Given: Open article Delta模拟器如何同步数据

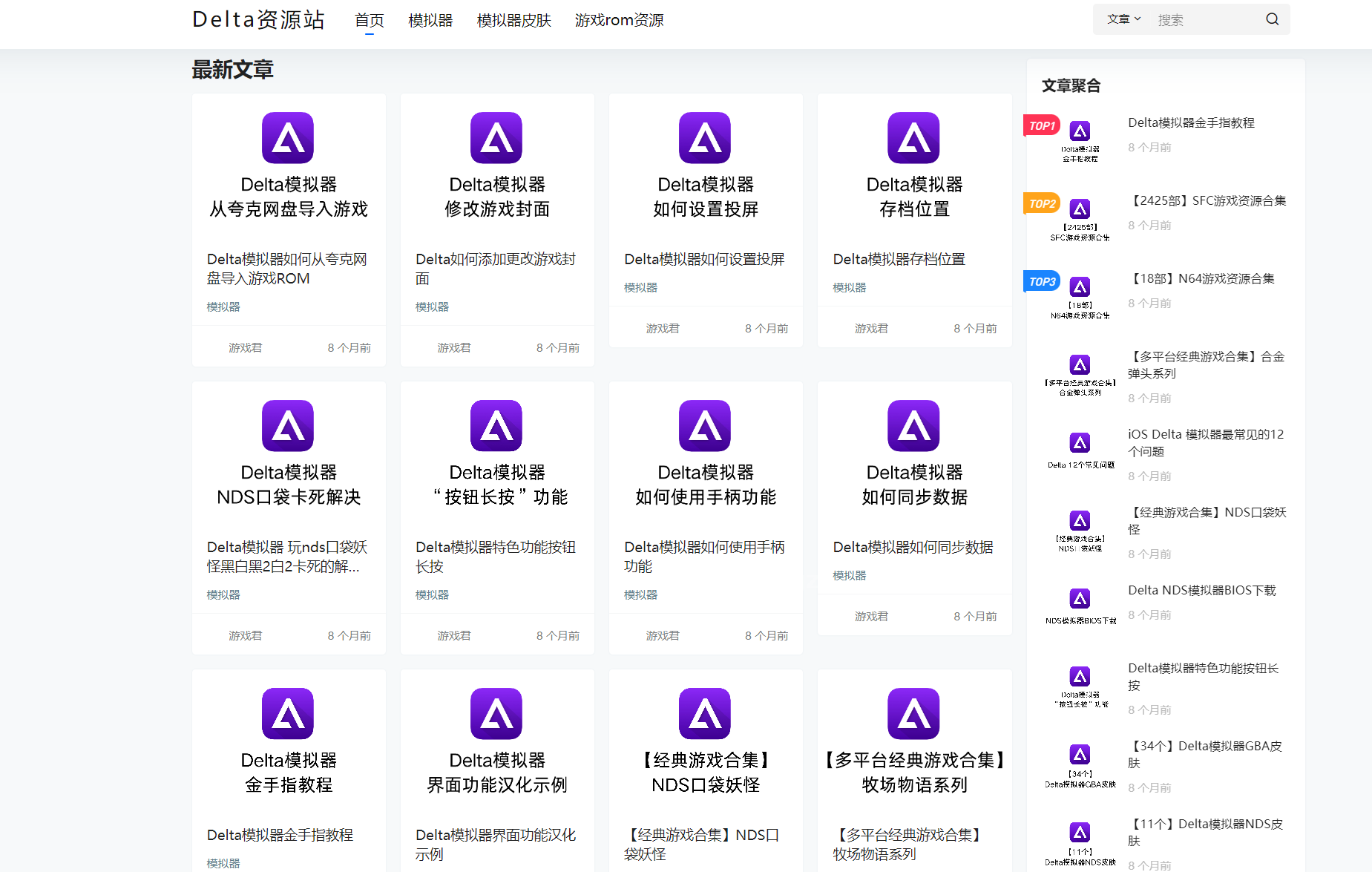Looking at the screenshot, I should tap(913, 547).
